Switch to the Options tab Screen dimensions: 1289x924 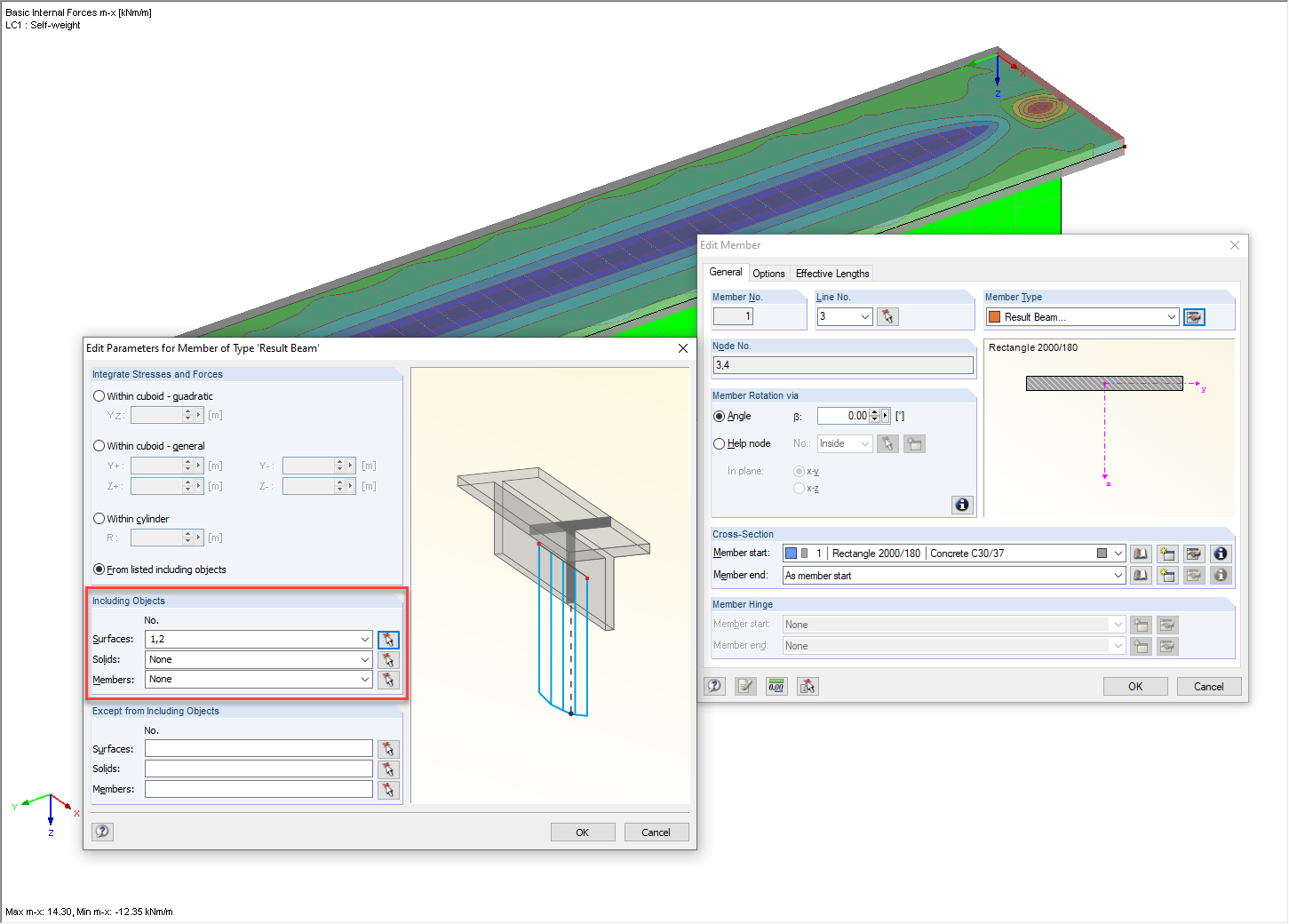(768, 273)
